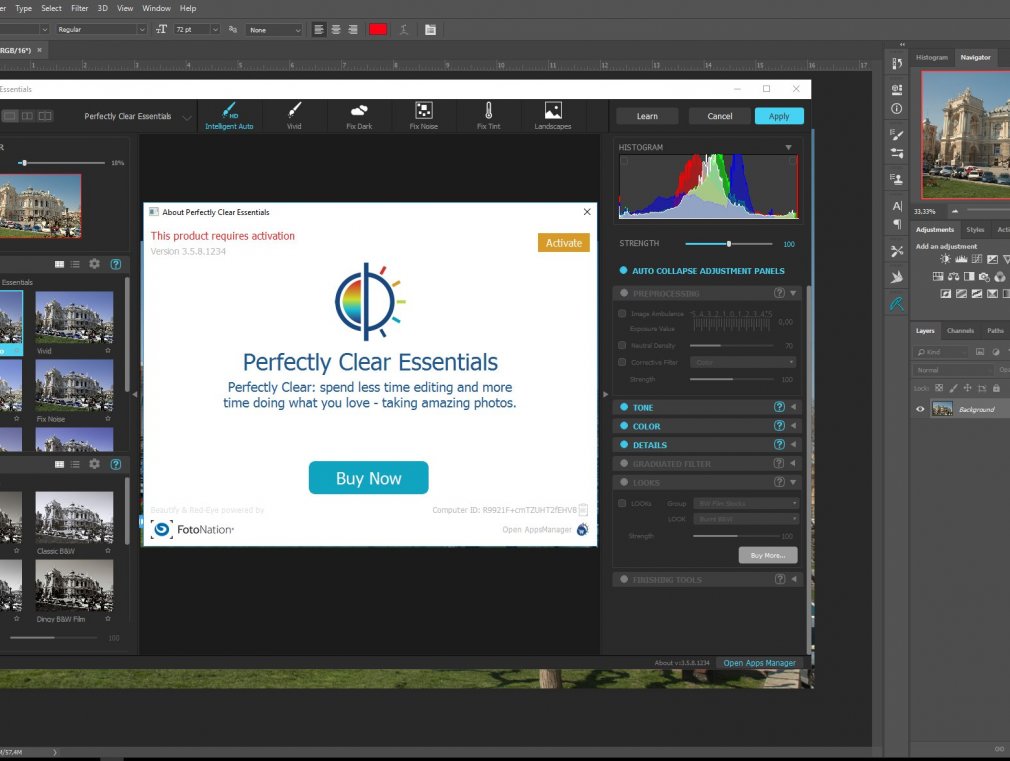The image size is (1010, 761).
Task: Click the red text color swatch
Action: [x=378, y=30]
